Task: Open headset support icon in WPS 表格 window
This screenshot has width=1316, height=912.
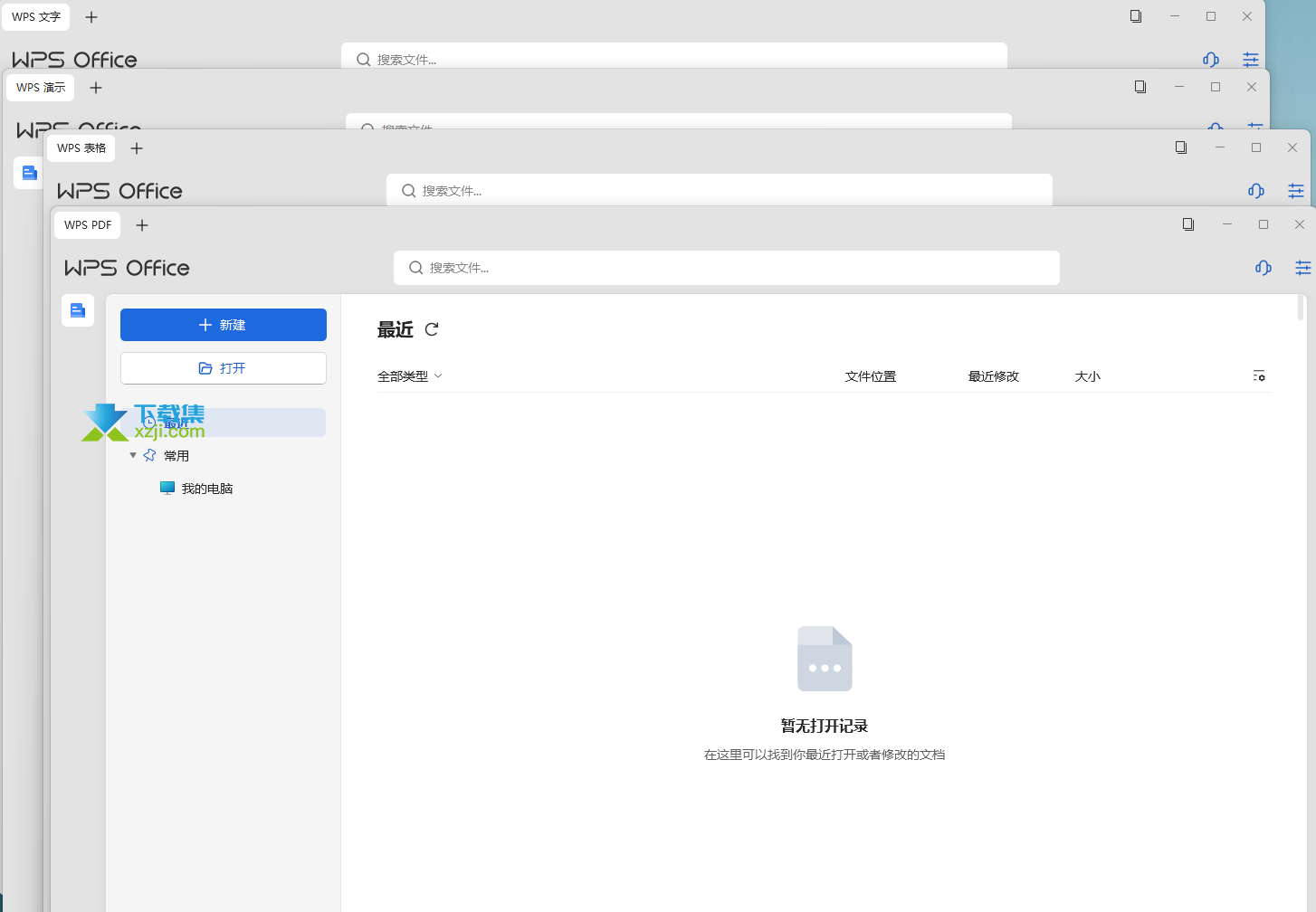Action: [x=1256, y=191]
